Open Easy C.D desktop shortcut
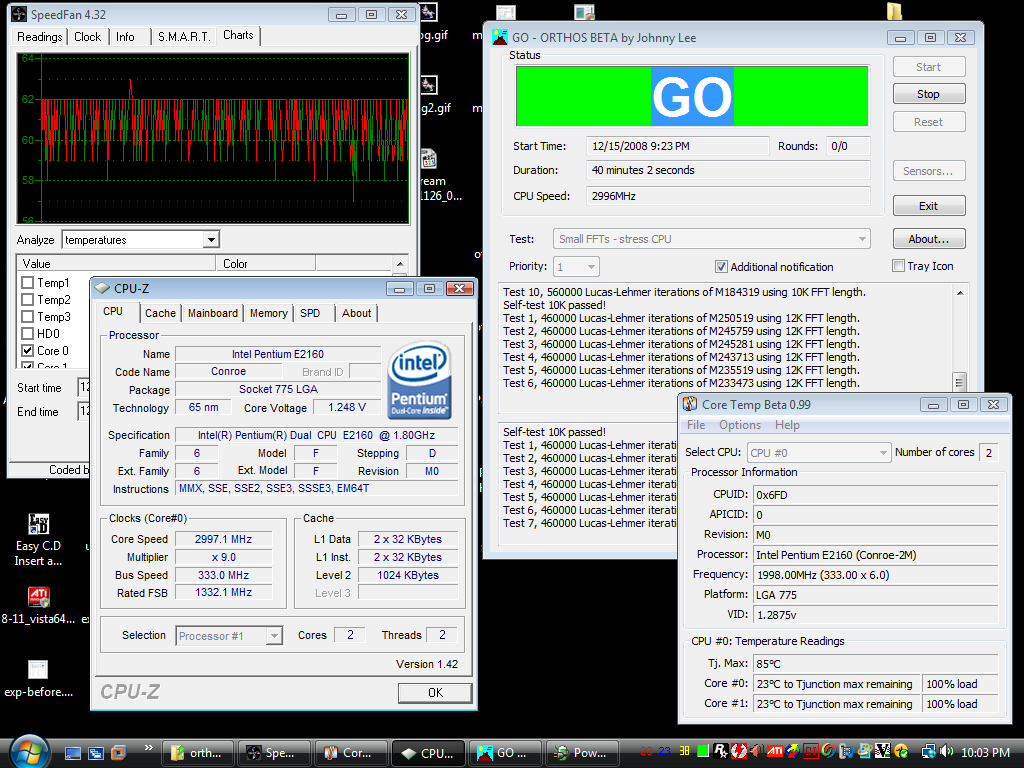Screen dimensions: 1024x768 coord(38,526)
